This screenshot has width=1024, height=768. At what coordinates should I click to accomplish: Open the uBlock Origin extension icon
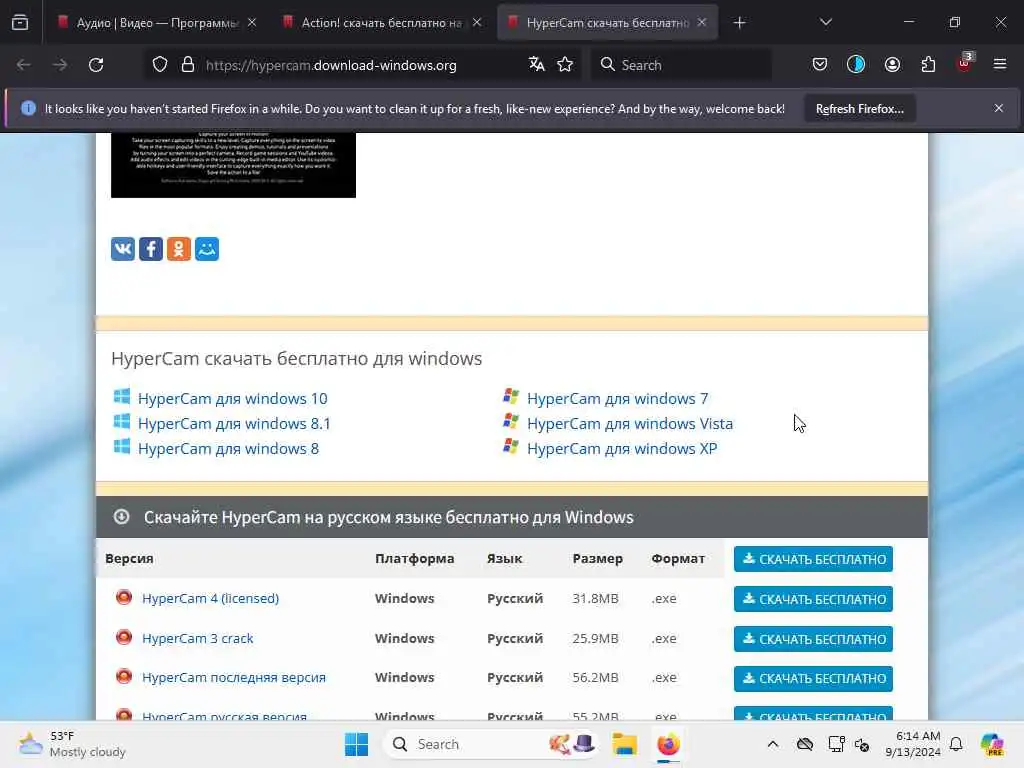coord(964,63)
